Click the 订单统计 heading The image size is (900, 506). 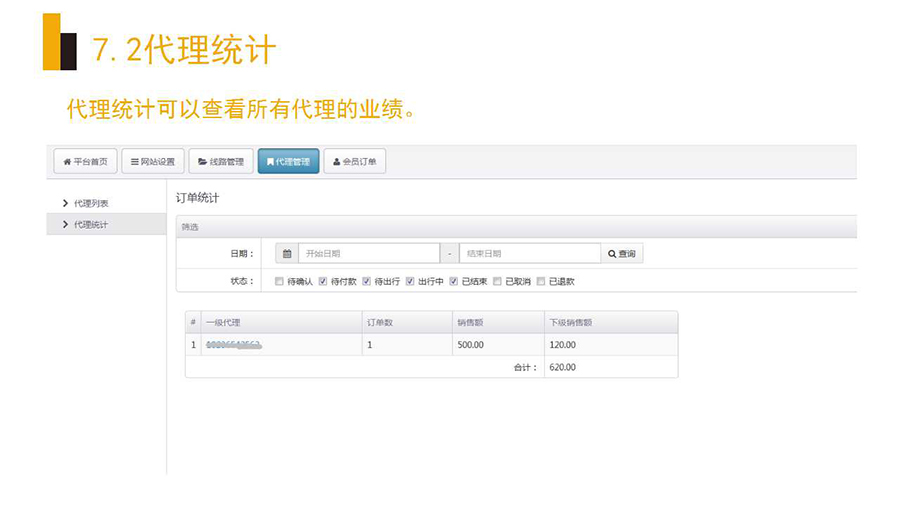tap(197, 198)
